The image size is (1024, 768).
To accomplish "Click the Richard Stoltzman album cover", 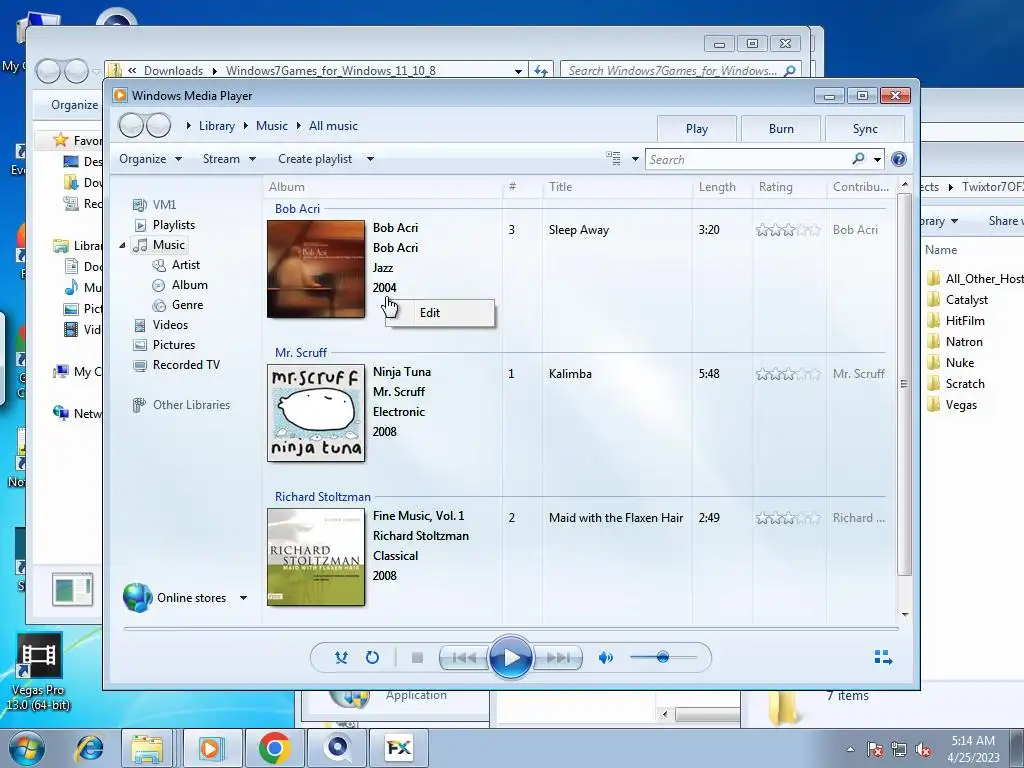I will tap(316, 557).
